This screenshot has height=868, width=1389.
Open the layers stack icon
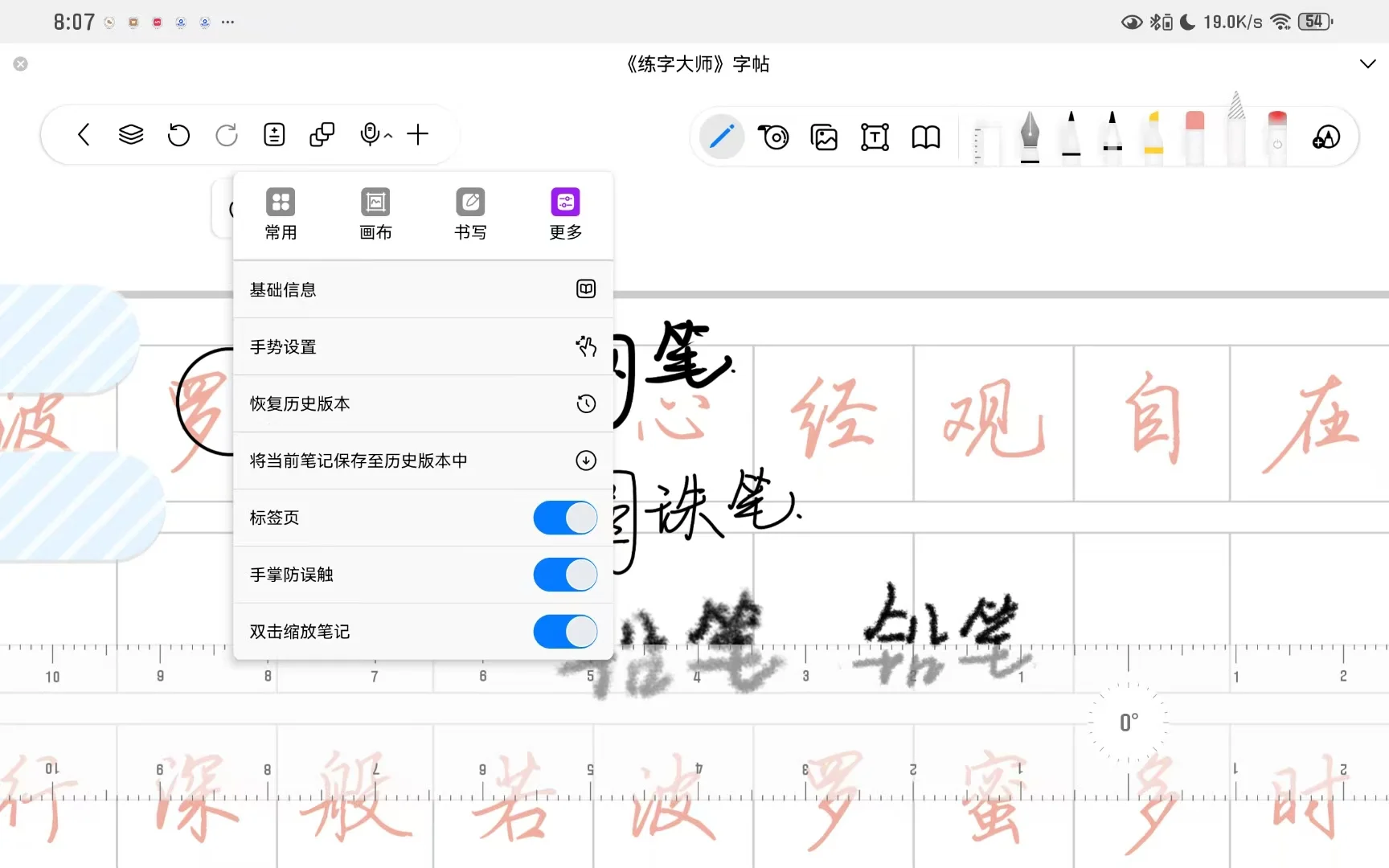131,134
